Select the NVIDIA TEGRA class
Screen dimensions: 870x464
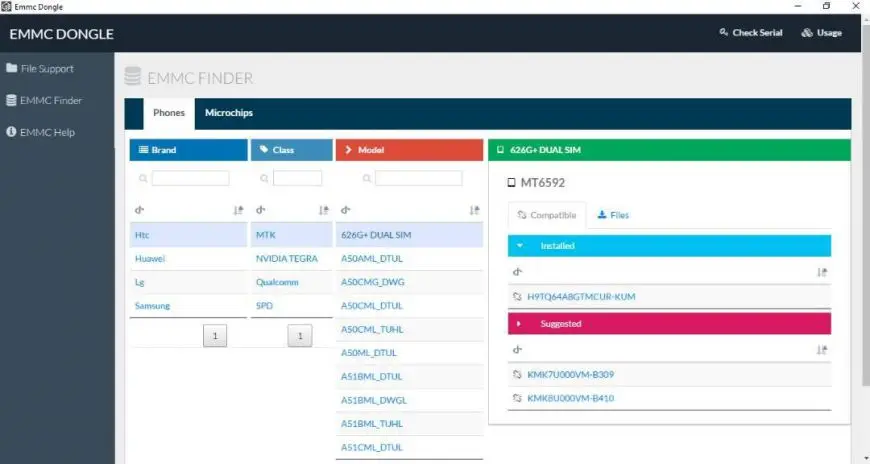(291, 259)
